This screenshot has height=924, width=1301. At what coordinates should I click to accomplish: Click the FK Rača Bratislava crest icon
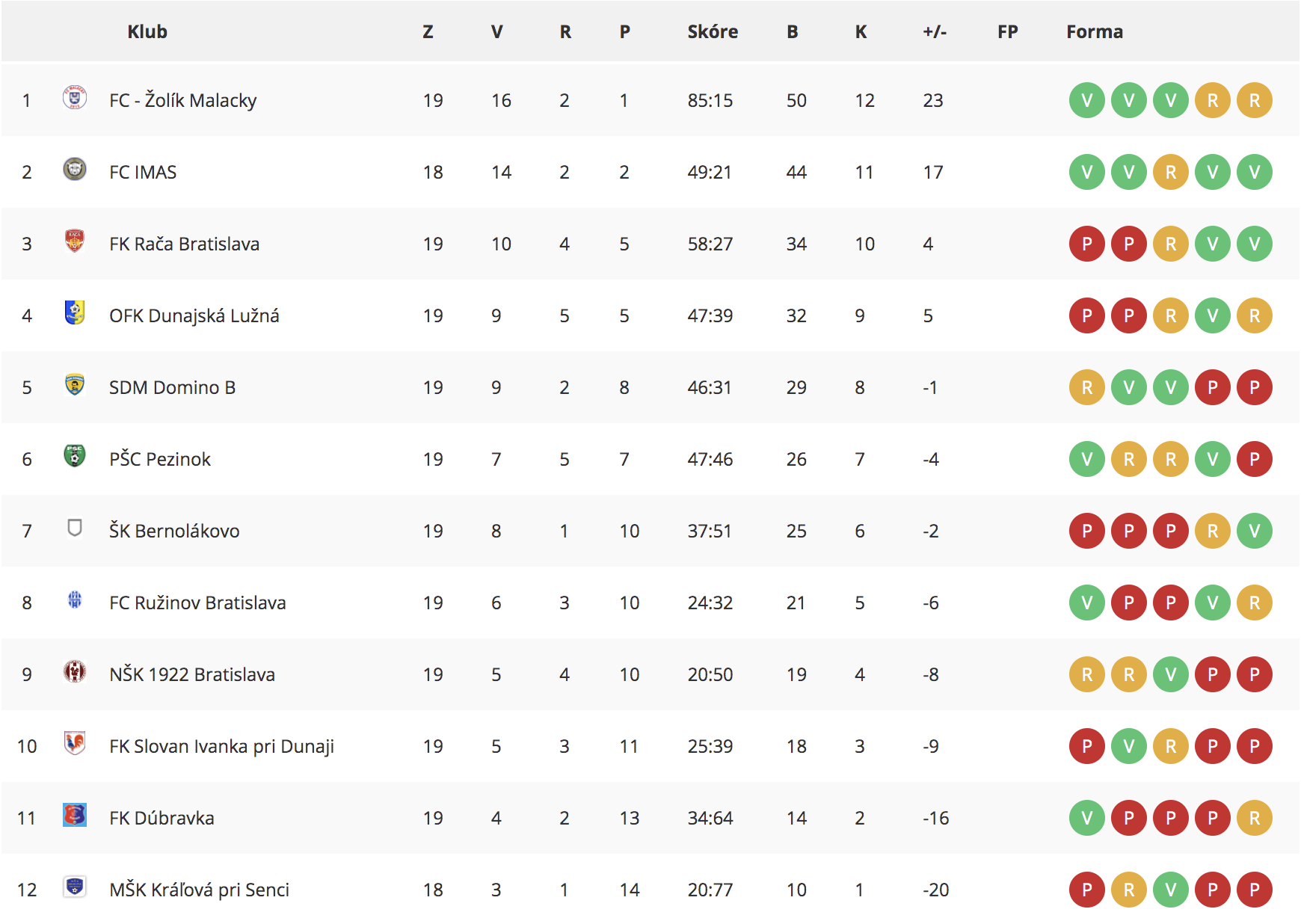pyautogui.click(x=75, y=241)
